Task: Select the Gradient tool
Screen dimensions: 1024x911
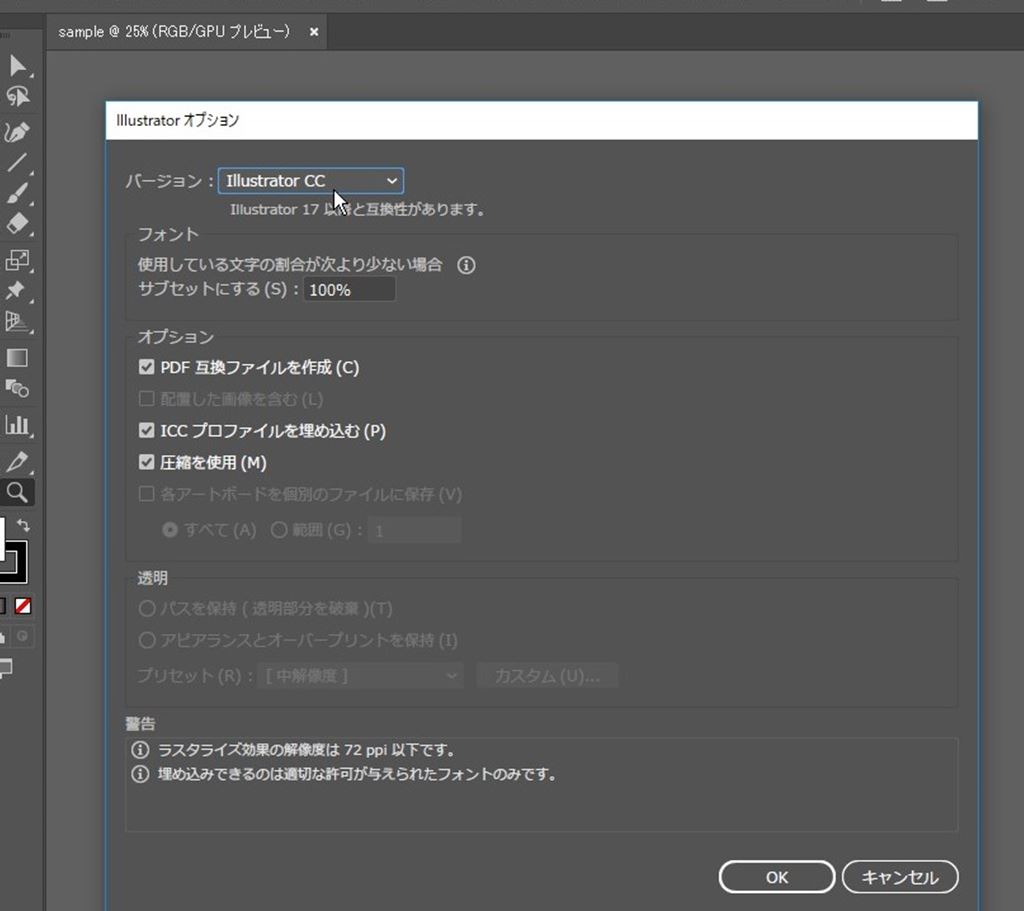Action: pos(17,358)
